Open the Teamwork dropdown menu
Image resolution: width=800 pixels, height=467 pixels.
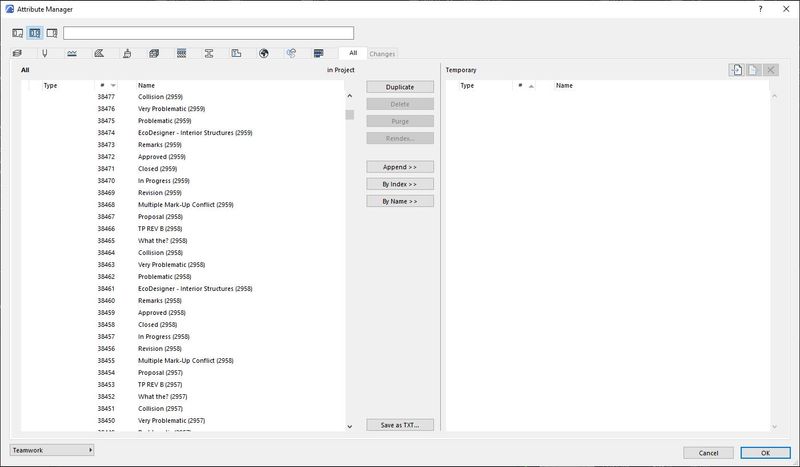click(52, 450)
